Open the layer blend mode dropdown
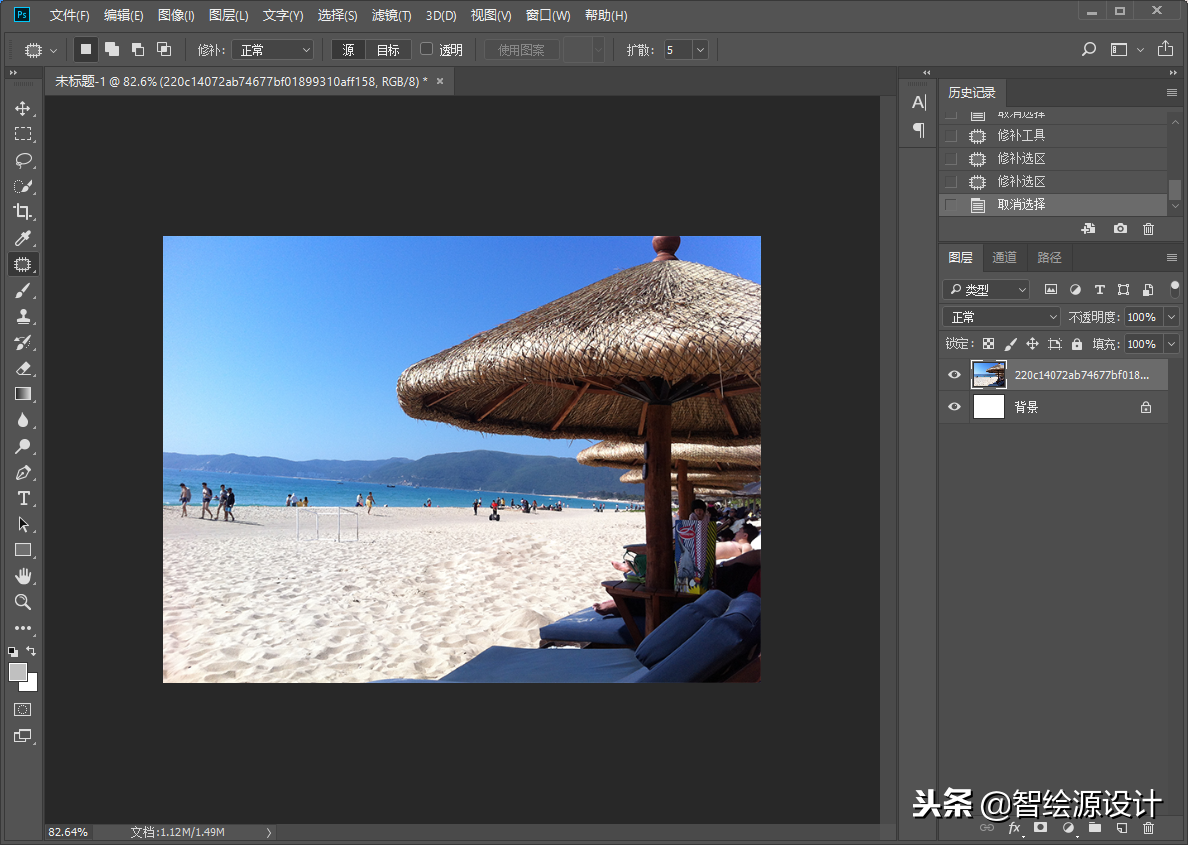Image resolution: width=1188 pixels, height=845 pixels. [1001, 317]
